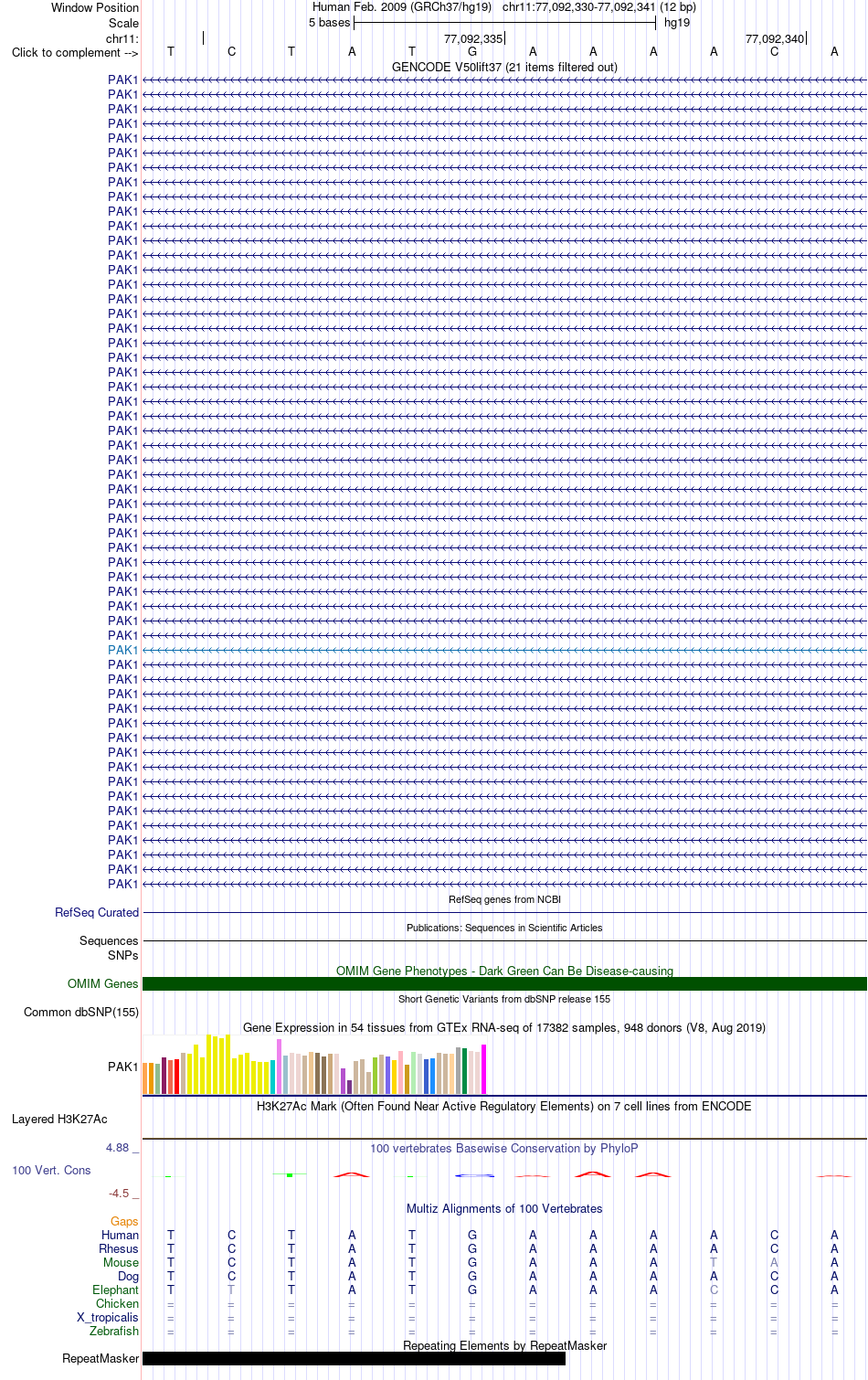Viewport: 868px width, 1380px height.
Task: Click the 'Click to complement -->' label
Action: coord(75,52)
